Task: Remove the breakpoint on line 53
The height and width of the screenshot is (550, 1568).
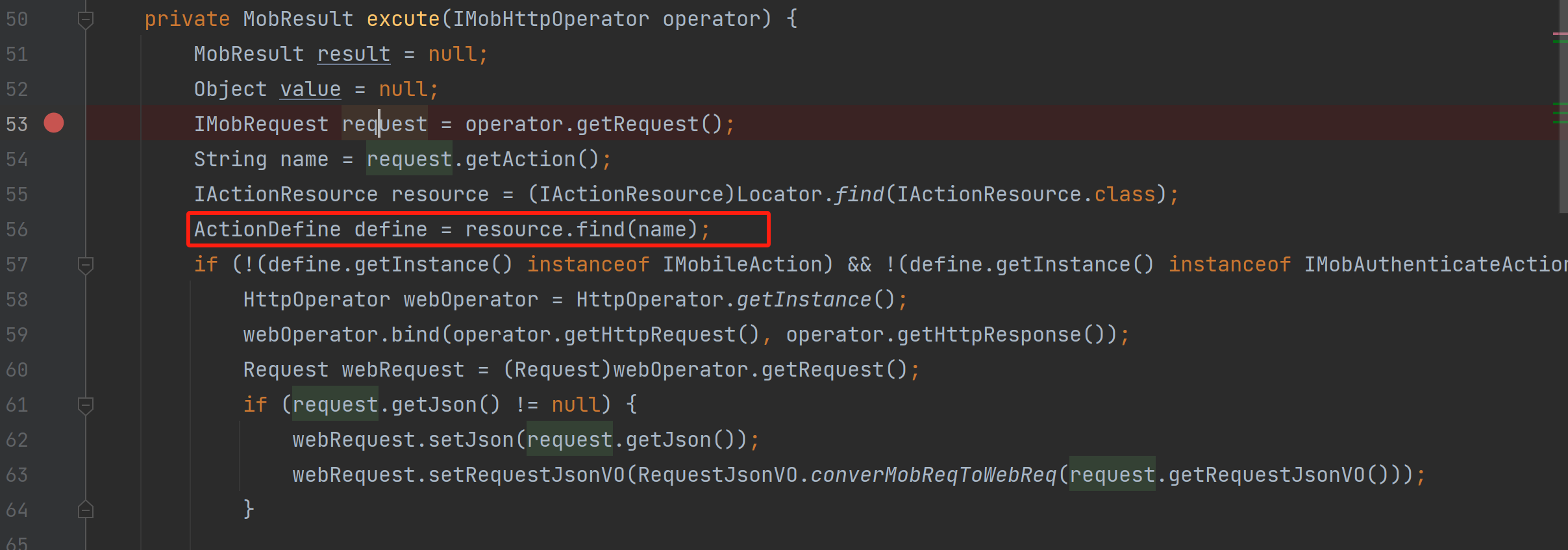Action: (54, 123)
